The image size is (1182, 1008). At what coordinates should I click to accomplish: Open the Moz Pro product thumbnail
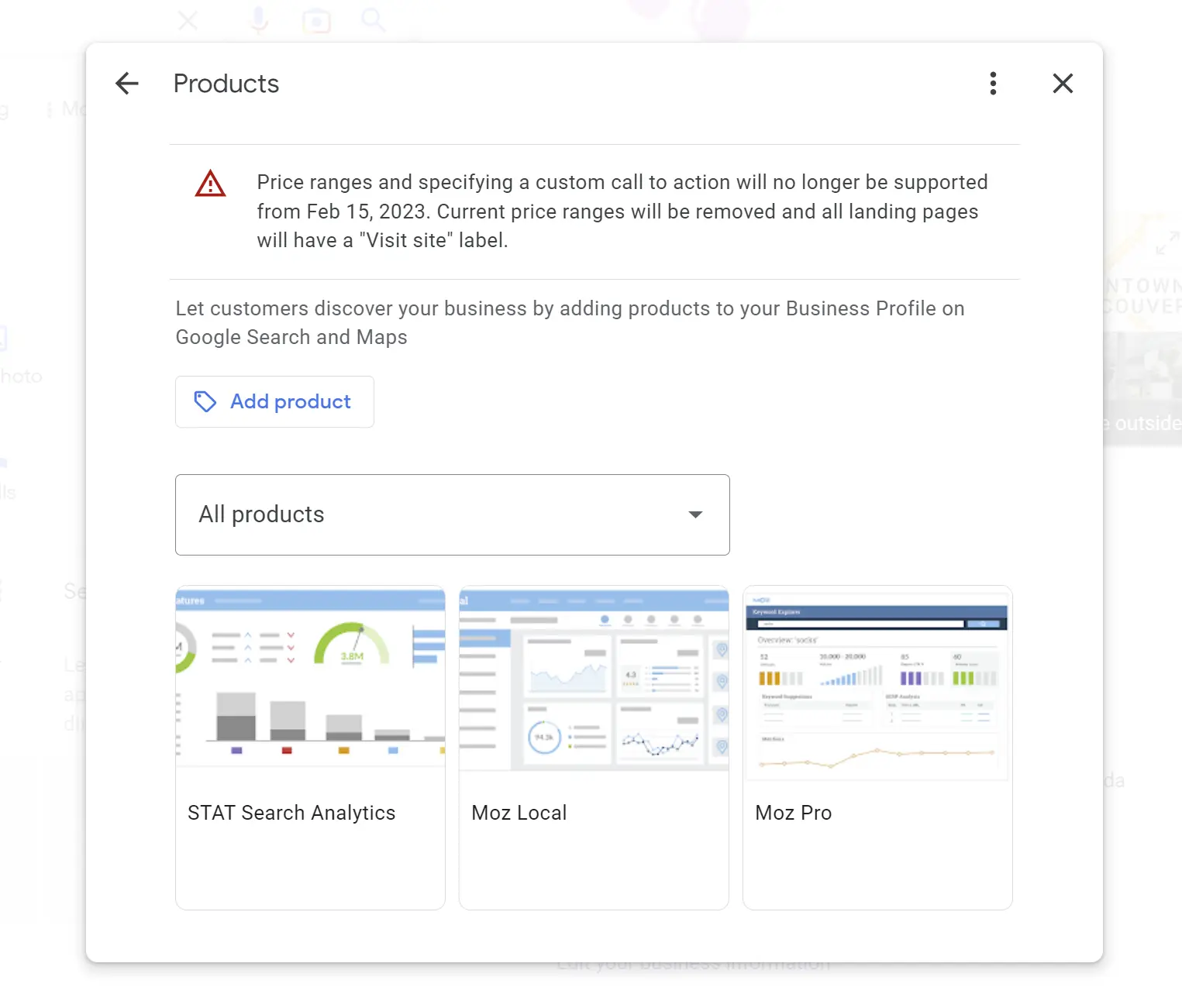click(x=877, y=682)
